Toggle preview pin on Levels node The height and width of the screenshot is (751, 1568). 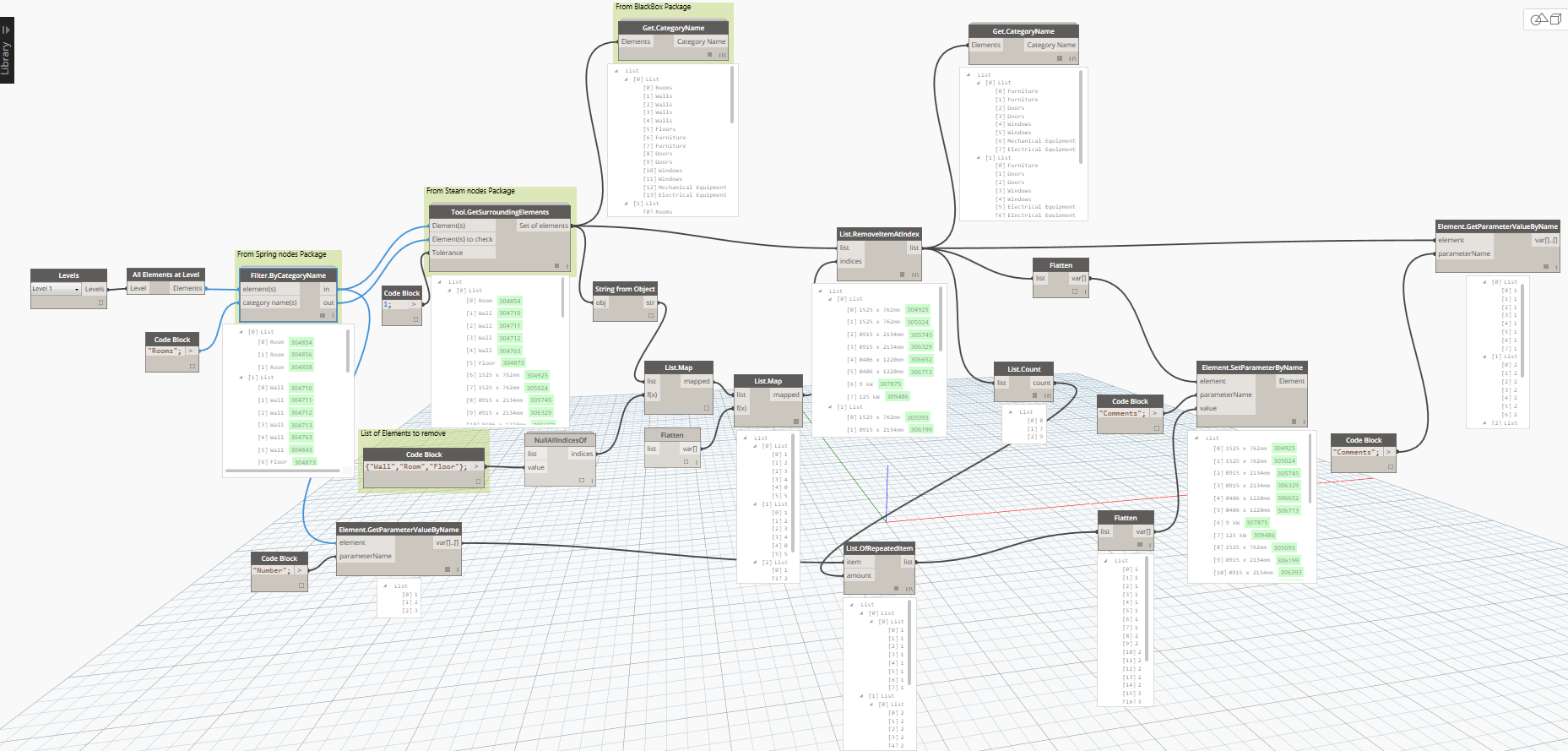click(x=100, y=302)
